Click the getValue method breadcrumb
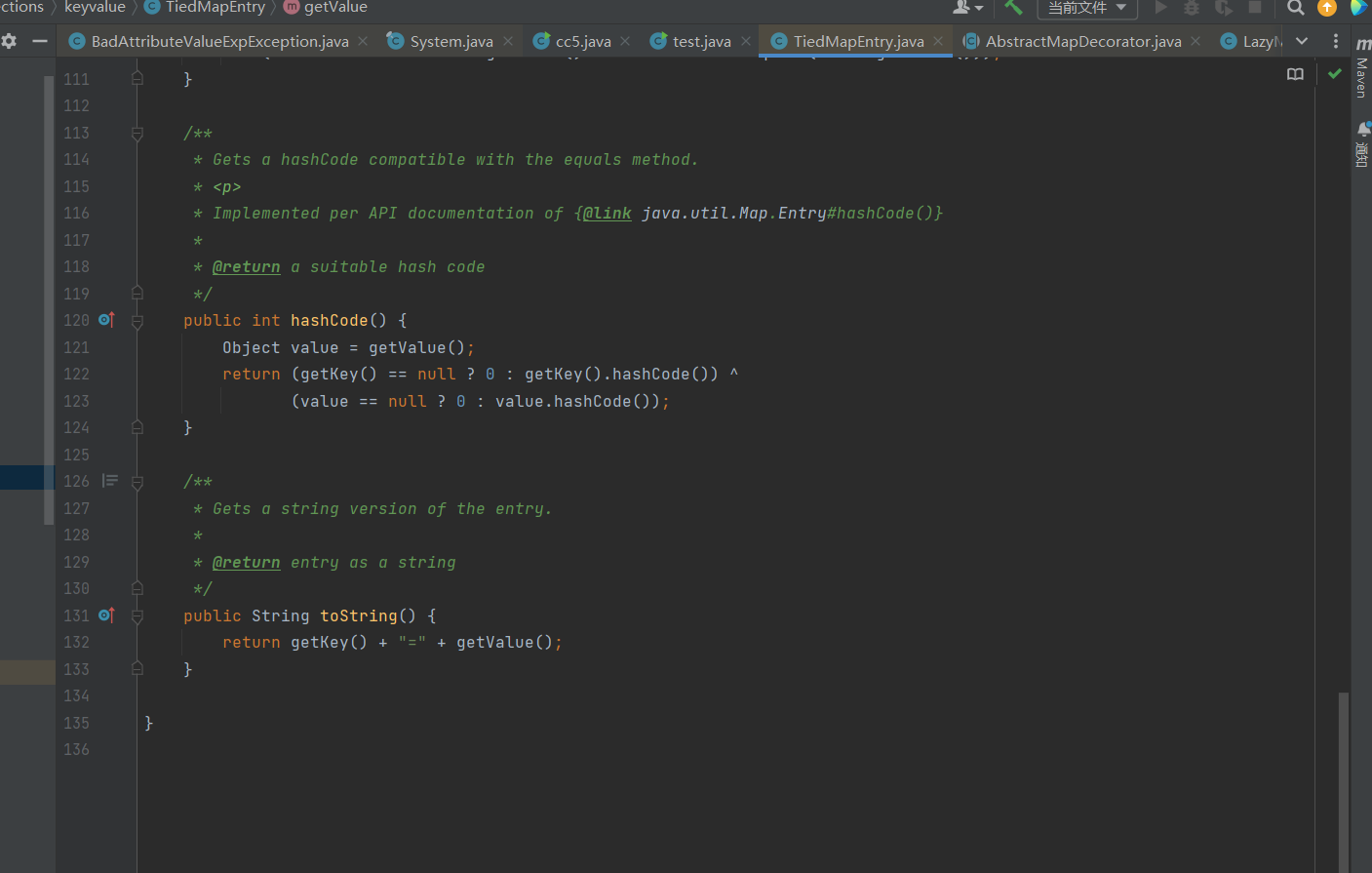1372x873 pixels. coord(327,8)
